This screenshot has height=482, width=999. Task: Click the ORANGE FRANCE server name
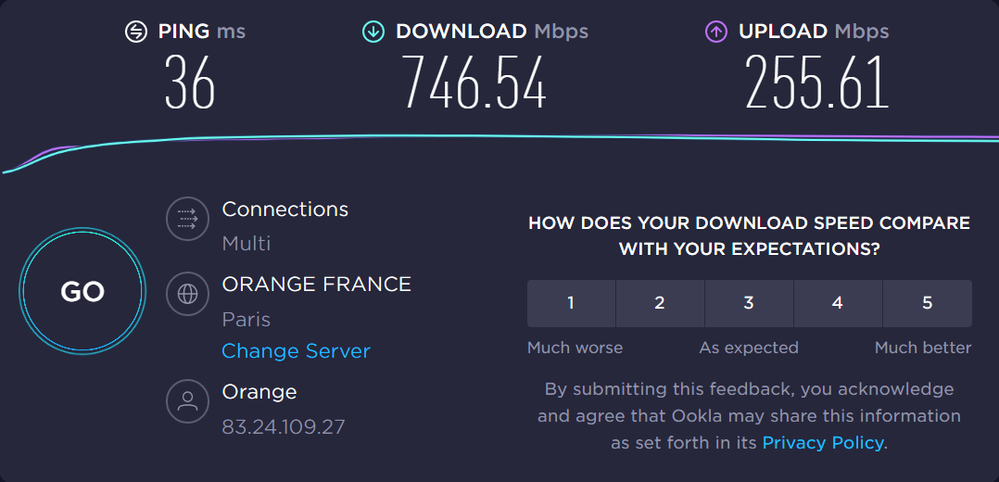pyautogui.click(x=316, y=285)
